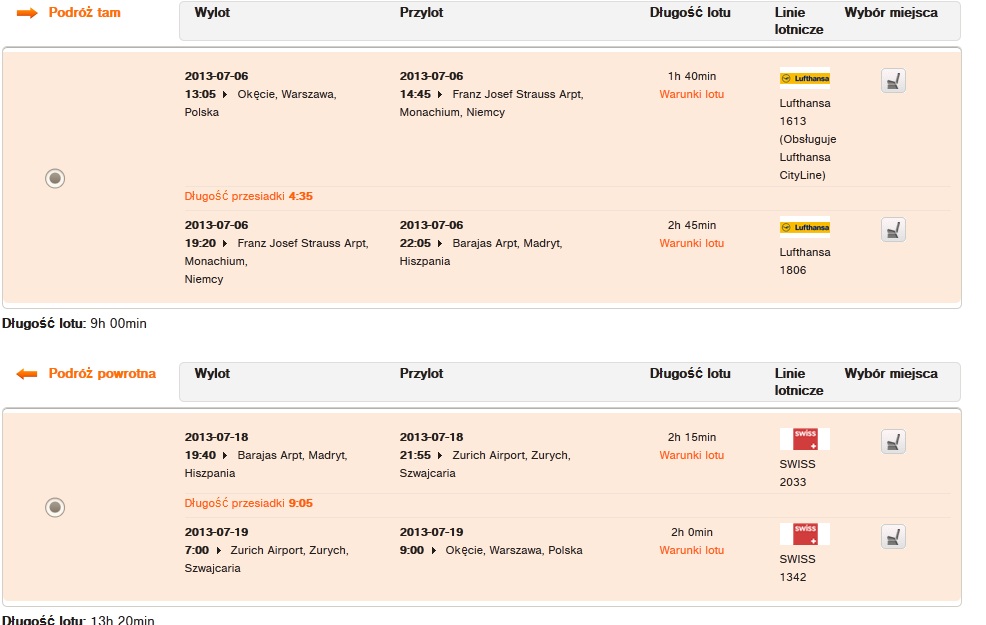Screen dimensions: 986x625
Task: Open Warunki lotu for Monachium–Madryt flight
Action: (692, 243)
